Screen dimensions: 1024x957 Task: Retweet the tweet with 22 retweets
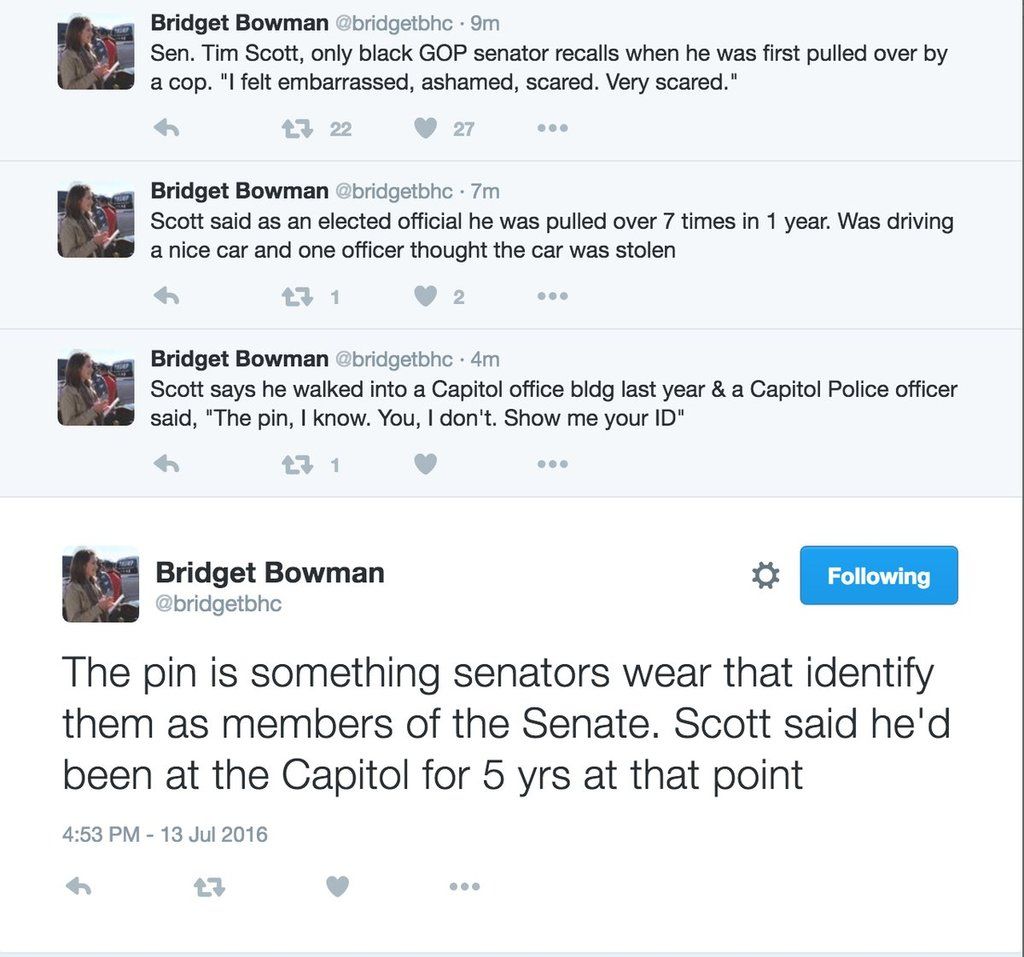pyautogui.click(x=297, y=129)
